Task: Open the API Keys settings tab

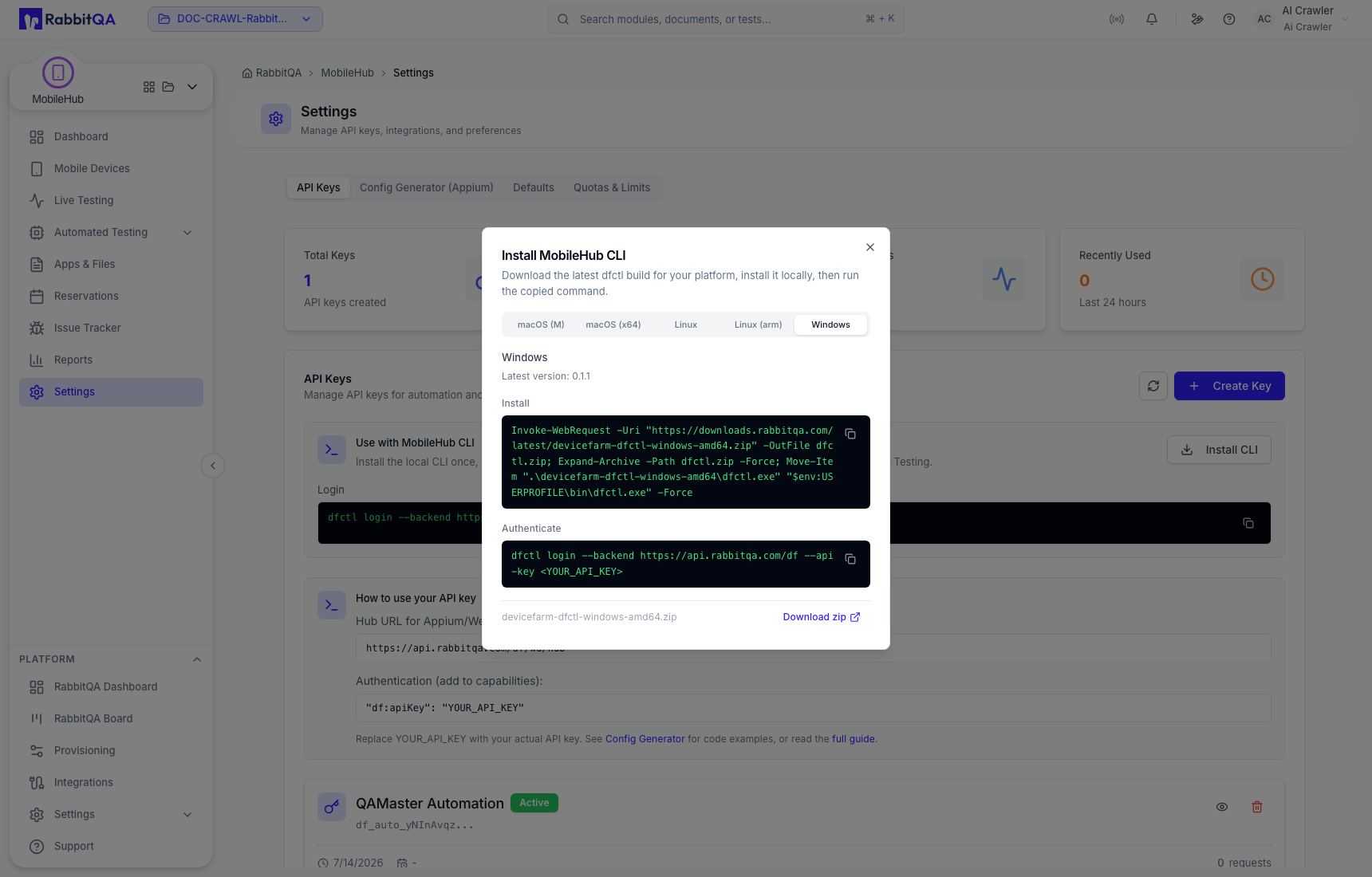Action: 318,187
